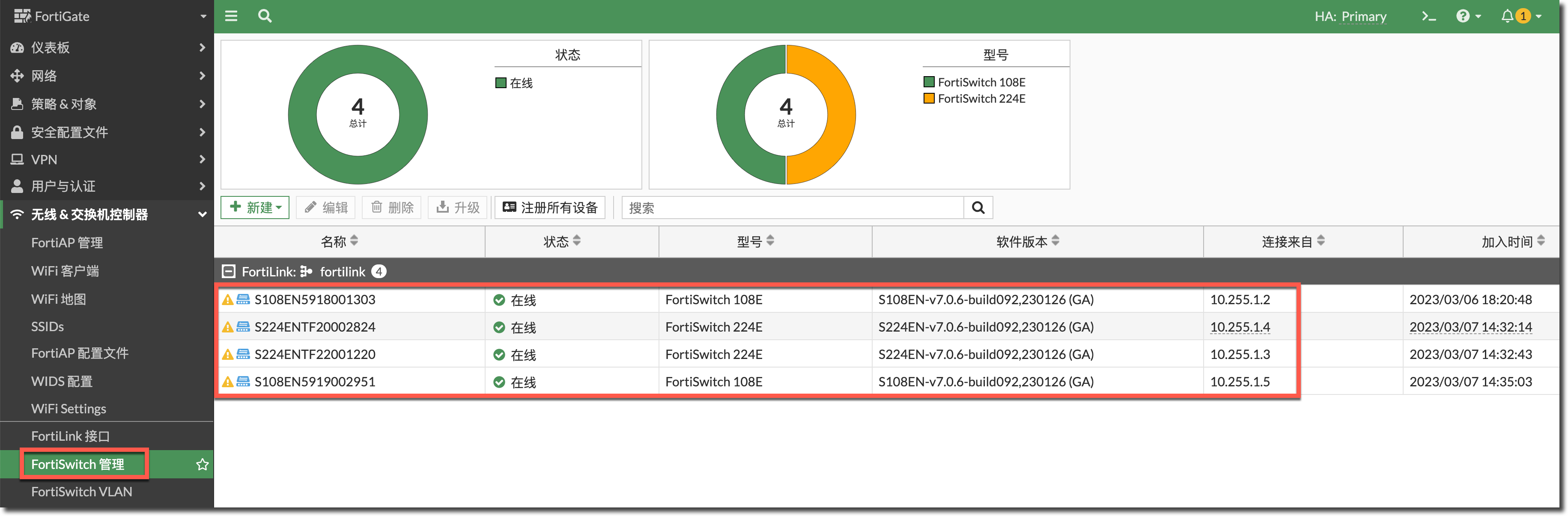Favorite FortiSwitch 管理 with star icon
1568x516 pixels.
(x=202, y=465)
